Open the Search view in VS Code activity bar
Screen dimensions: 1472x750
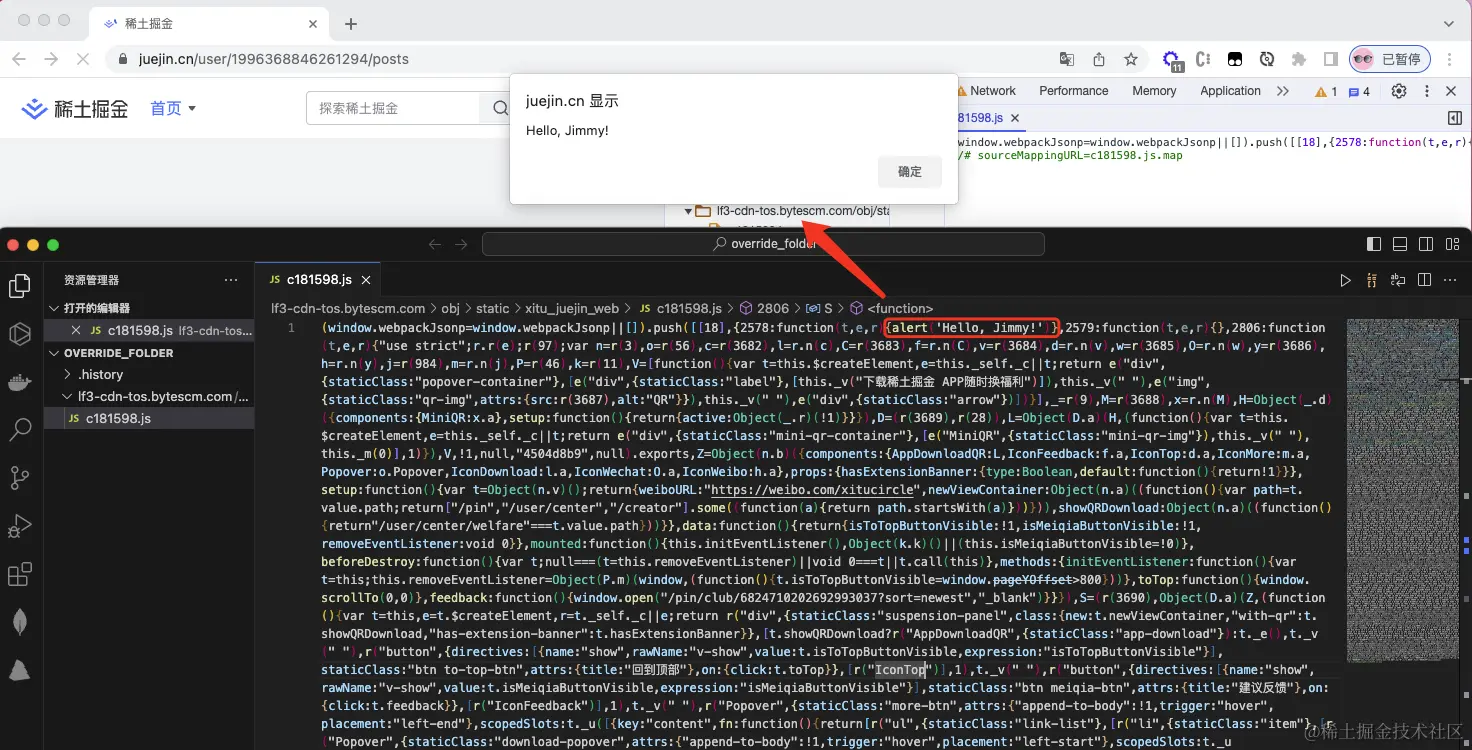[x=20, y=430]
